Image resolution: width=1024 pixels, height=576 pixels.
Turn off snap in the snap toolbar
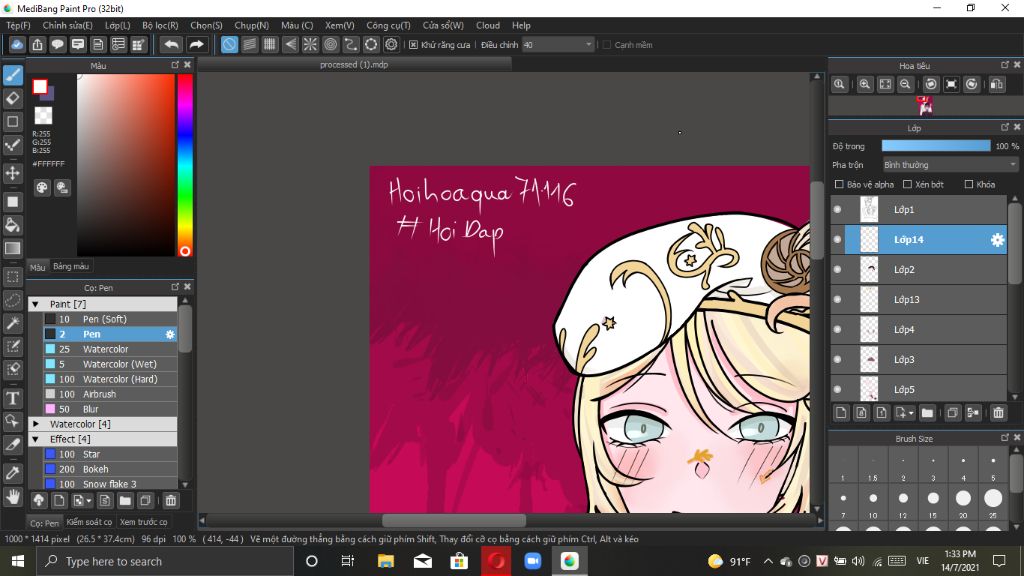[229, 44]
